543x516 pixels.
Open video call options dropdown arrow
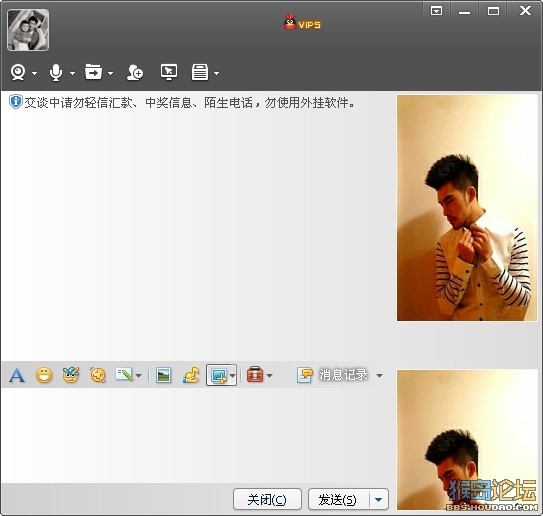coord(34,73)
